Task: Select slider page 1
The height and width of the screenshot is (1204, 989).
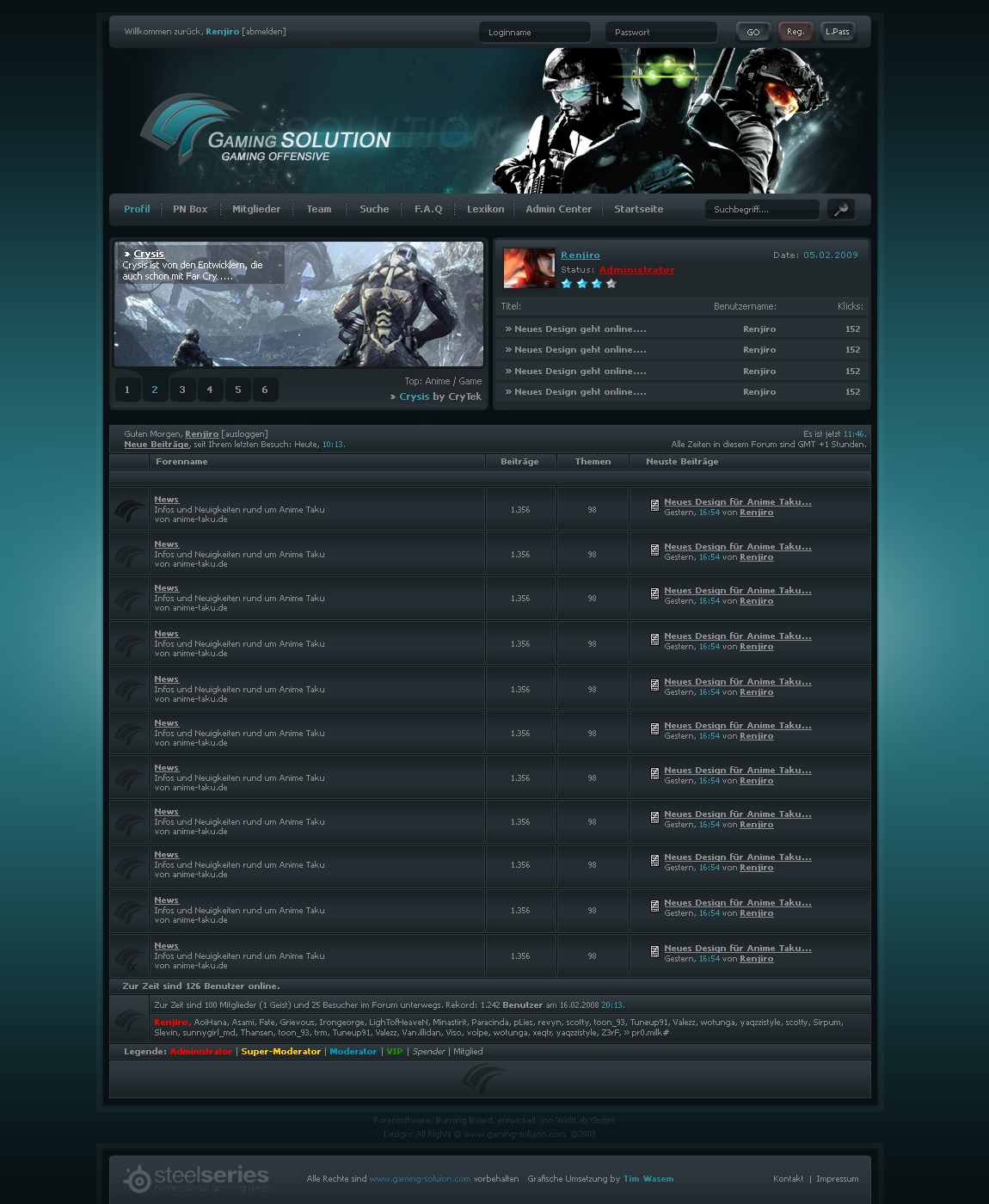Action: [x=127, y=390]
